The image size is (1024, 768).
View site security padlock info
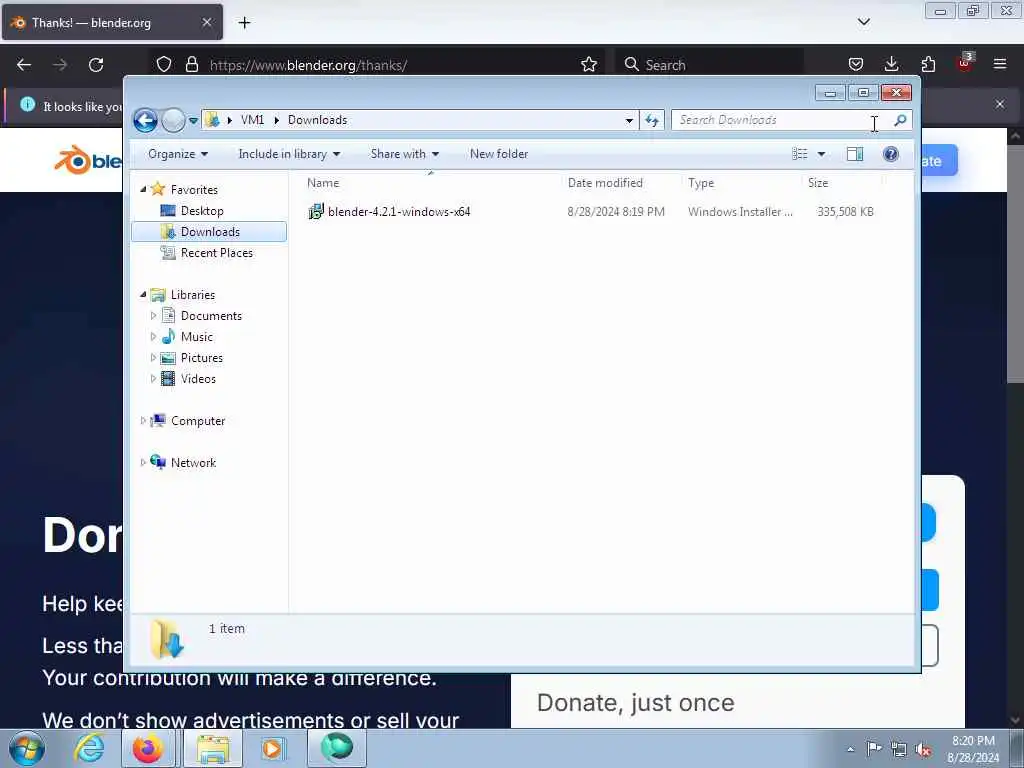pyautogui.click(x=191, y=65)
